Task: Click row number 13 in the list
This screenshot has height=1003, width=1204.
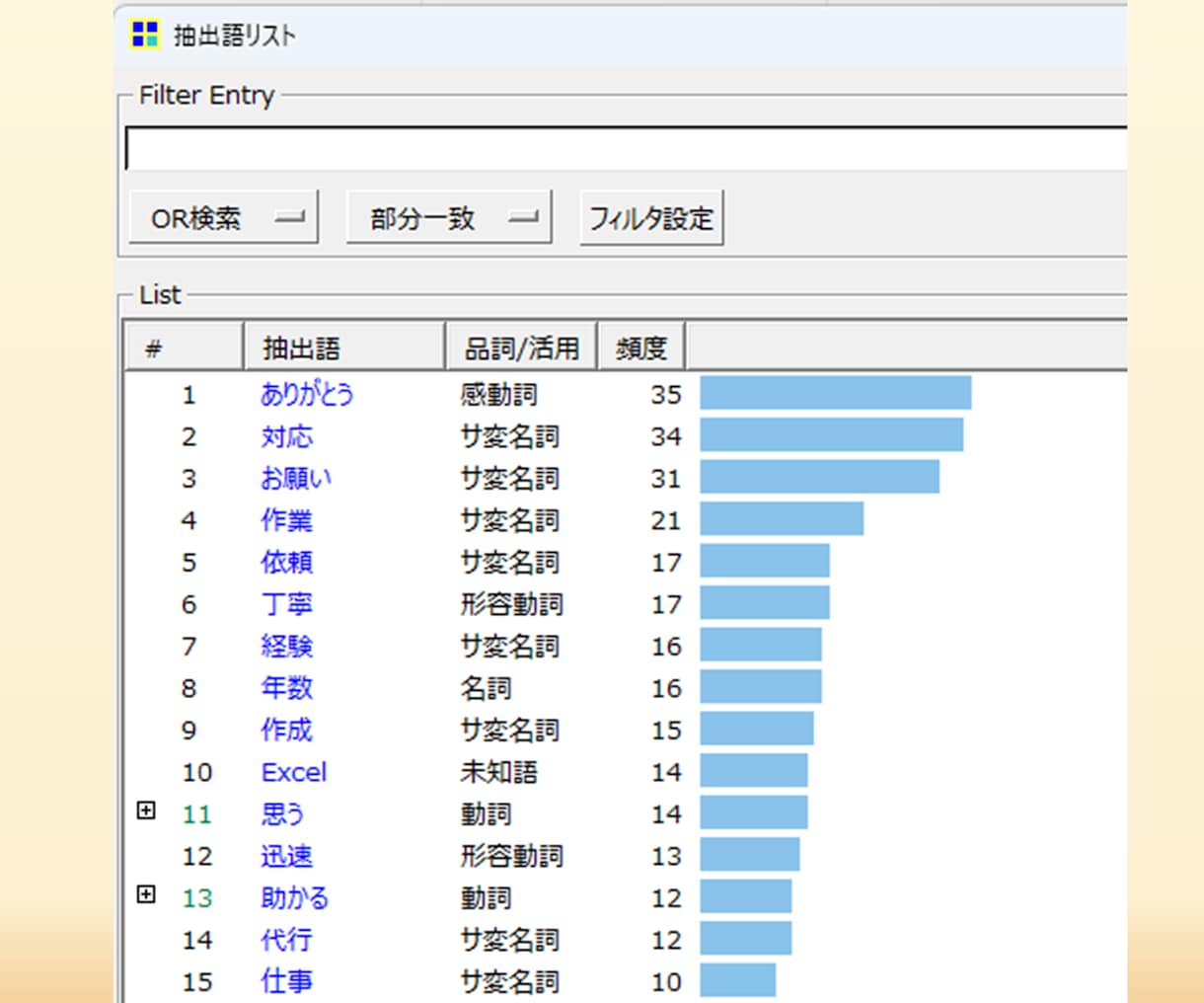Action: coord(197,898)
